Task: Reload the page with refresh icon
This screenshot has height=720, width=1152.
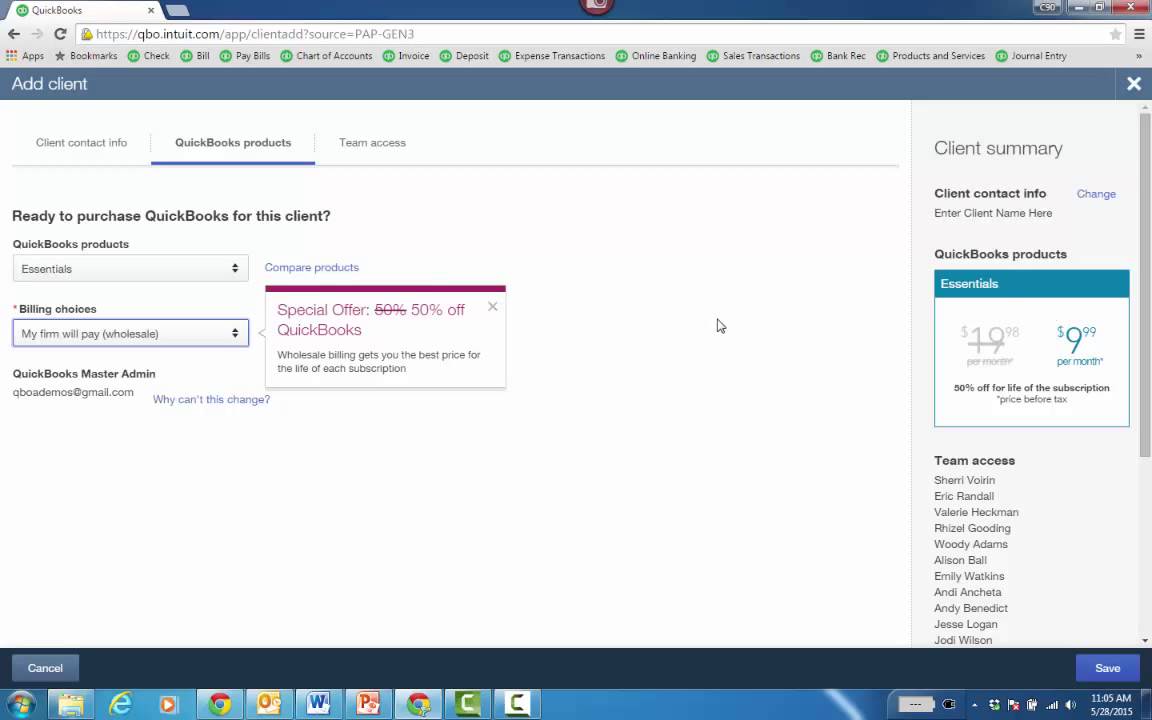Action: tap(60, 34)
